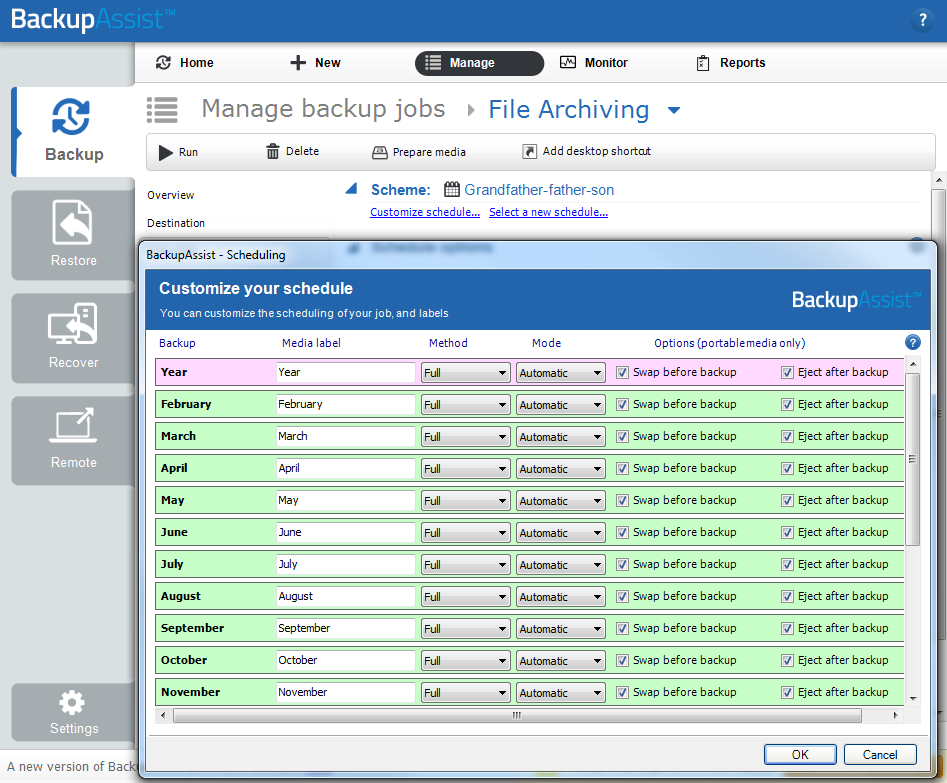Go to the Reports tab
This screenshot has height=783, width=947.
pos(730,63)
